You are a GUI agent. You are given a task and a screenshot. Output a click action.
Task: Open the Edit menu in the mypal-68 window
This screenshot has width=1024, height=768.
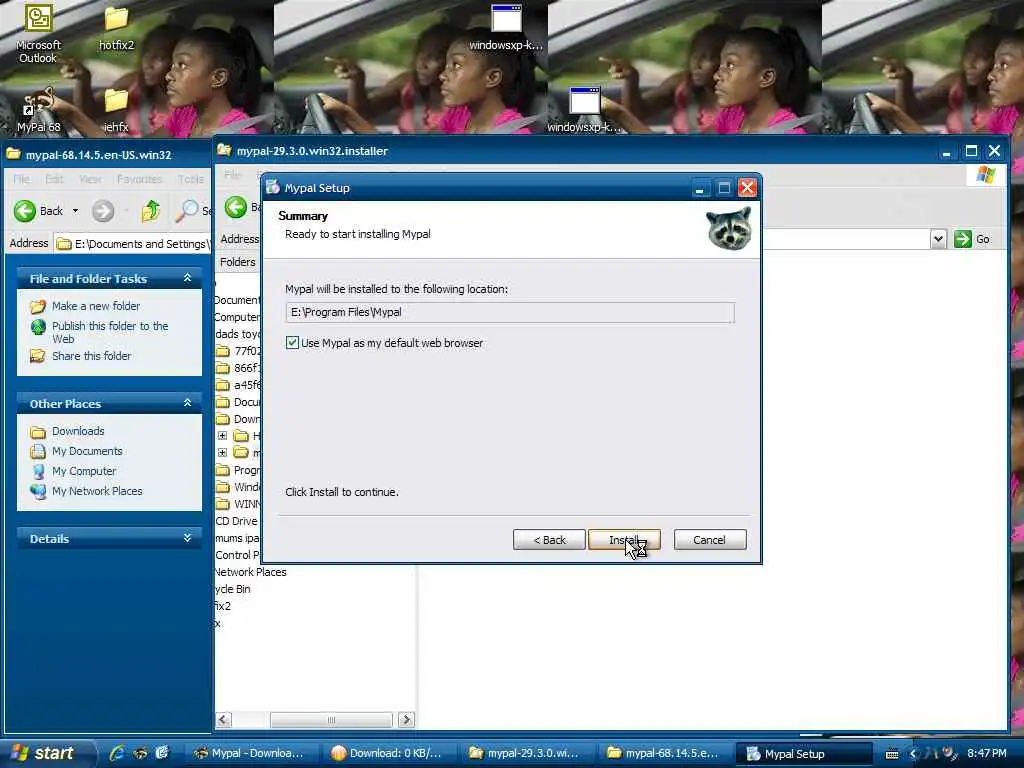pos(54,179)
